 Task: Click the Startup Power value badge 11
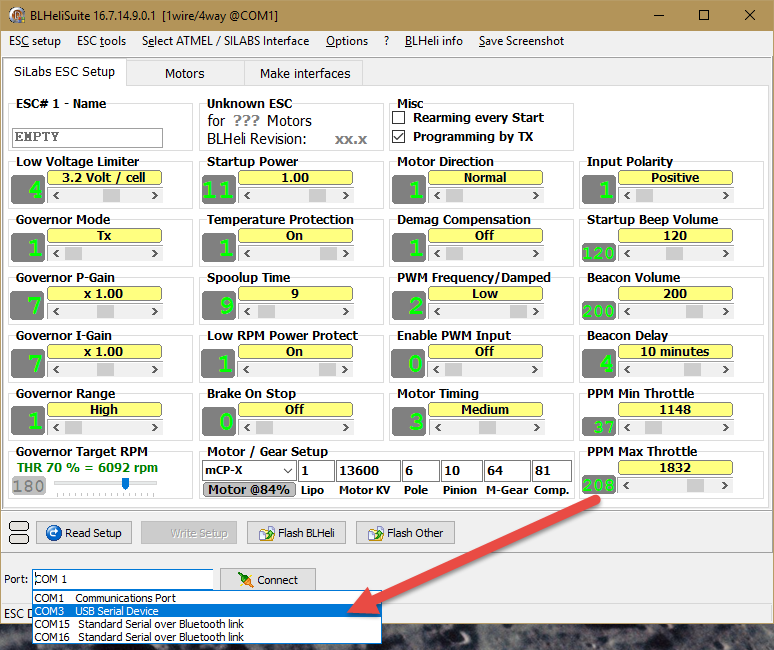(219, 190)
